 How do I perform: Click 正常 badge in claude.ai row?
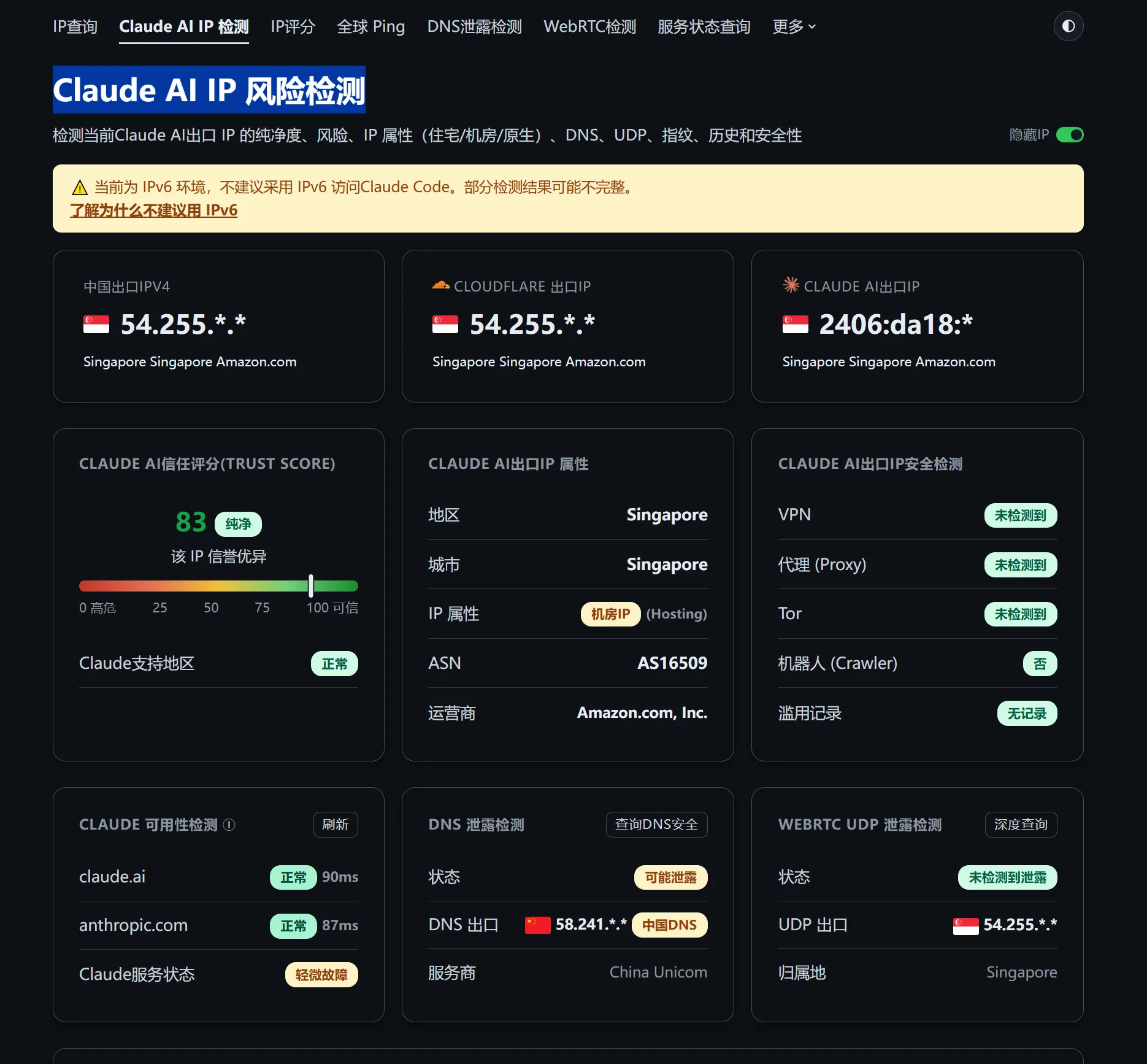(293, 877)
